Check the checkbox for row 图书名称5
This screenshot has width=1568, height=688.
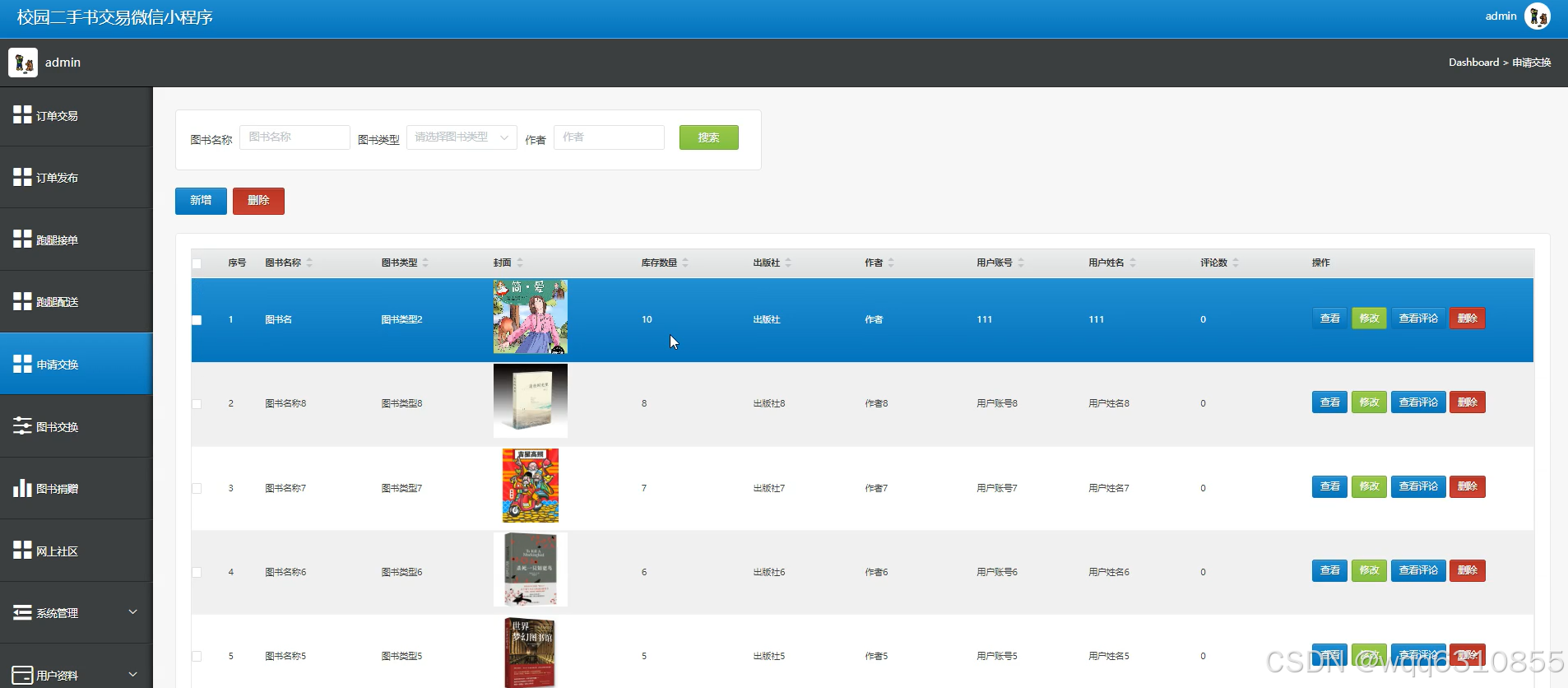pyautogui.click(x=197, y=656)
